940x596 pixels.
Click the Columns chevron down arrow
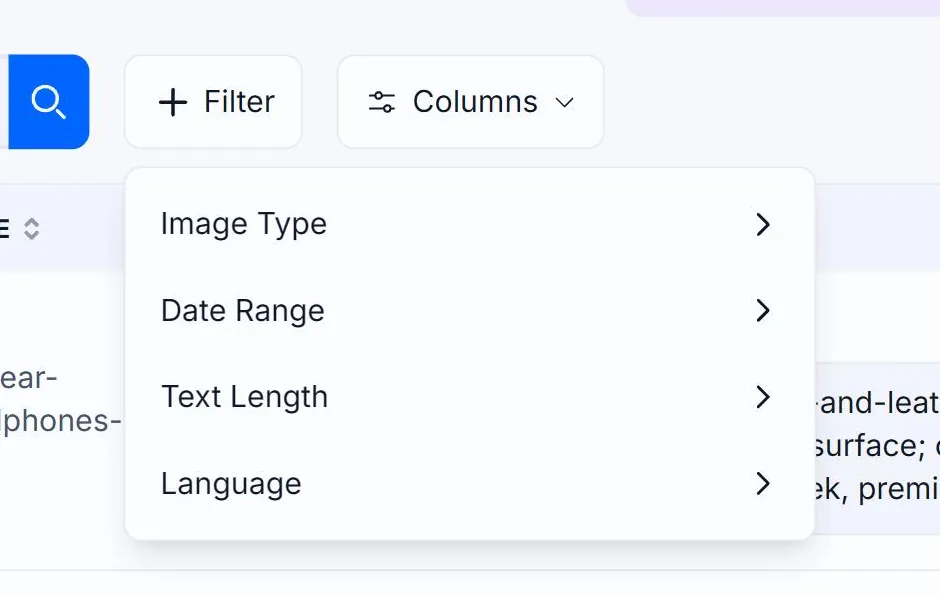565,103
